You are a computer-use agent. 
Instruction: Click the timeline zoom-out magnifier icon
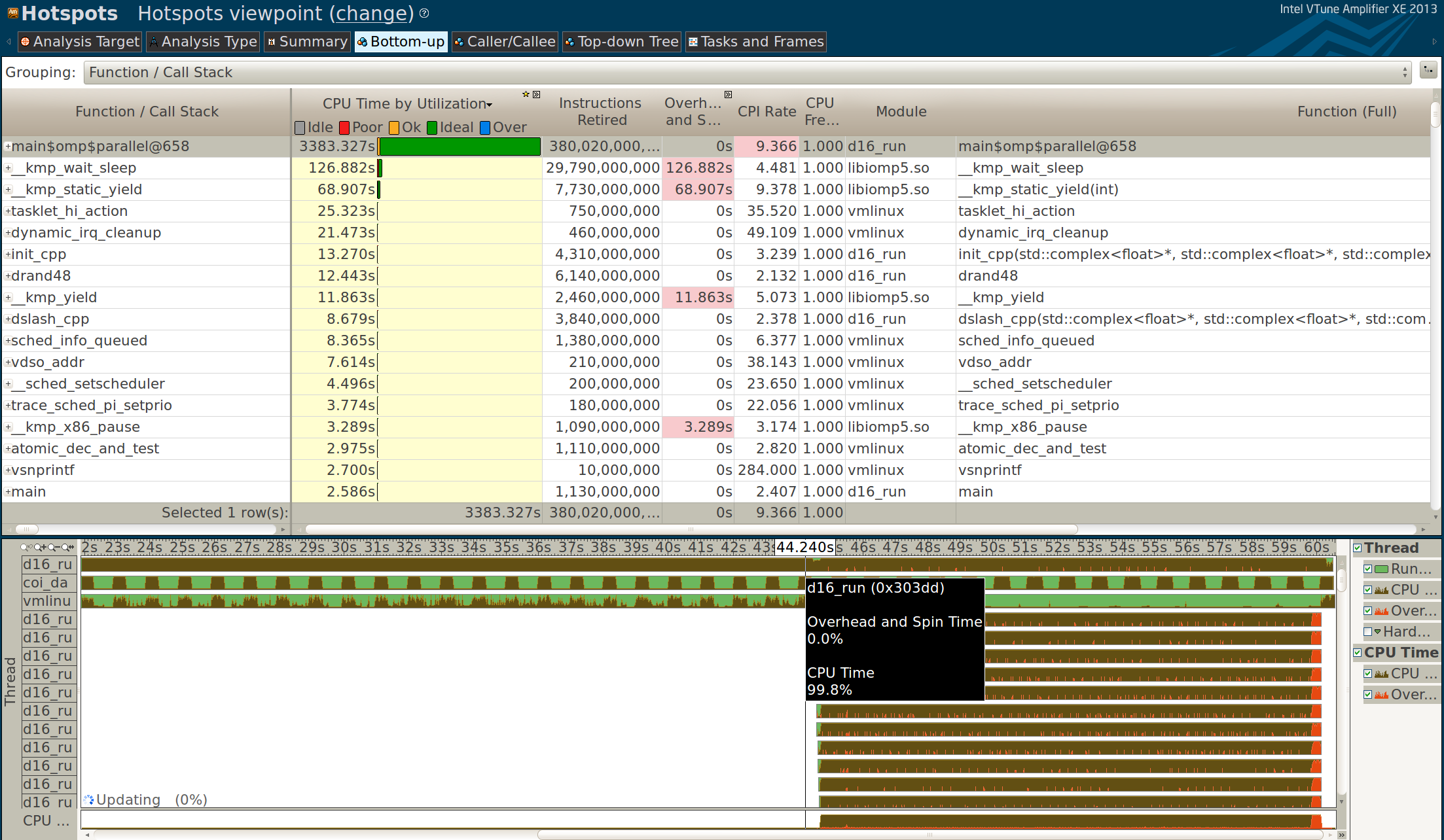coord(53,547)
